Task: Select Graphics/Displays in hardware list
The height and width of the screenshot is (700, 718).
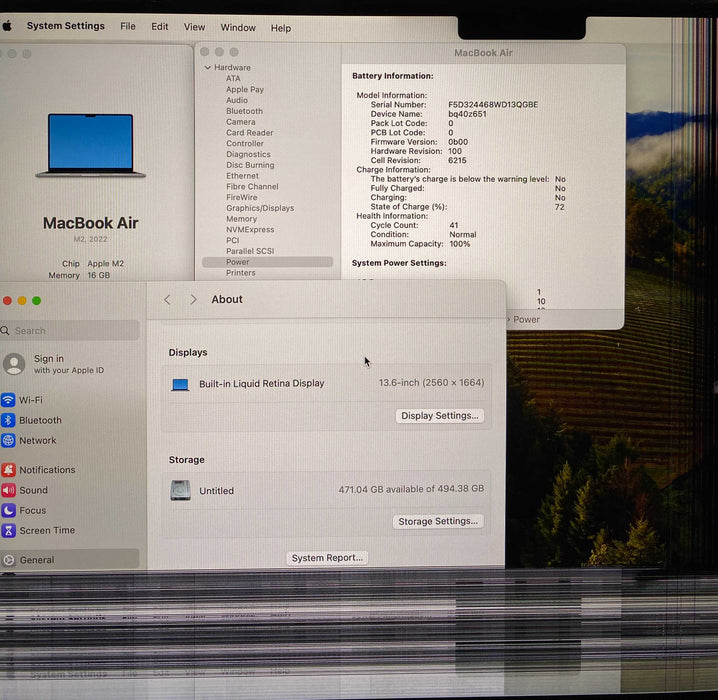Action: coord(260,208)
